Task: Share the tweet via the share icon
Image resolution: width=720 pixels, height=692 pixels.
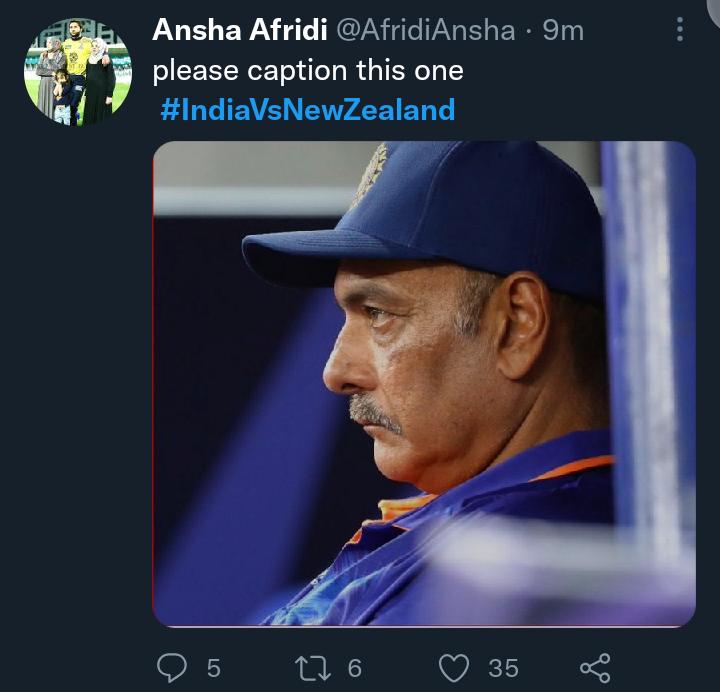Action: point(595,668)
